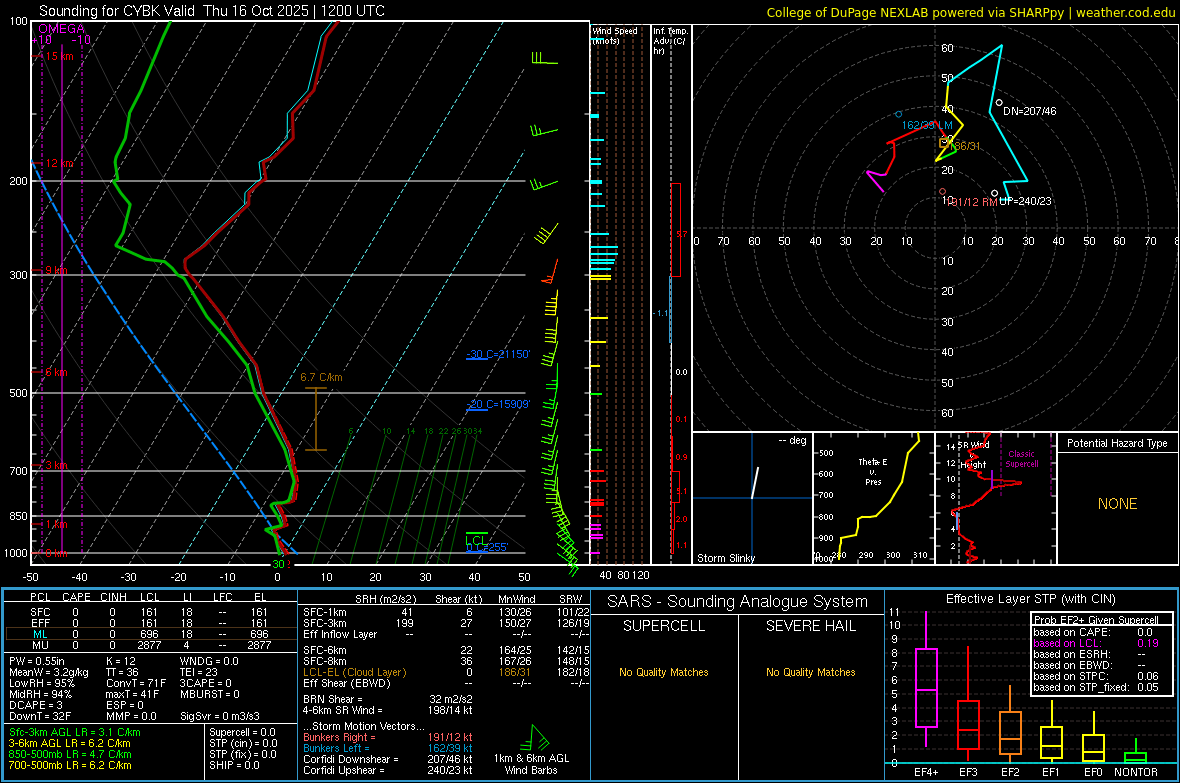Screen dimensions: 1180x783
Task: Click the 'SigSvr = 0 m3/s3' value
Action: pyautogui.click(x=220, y=717)
